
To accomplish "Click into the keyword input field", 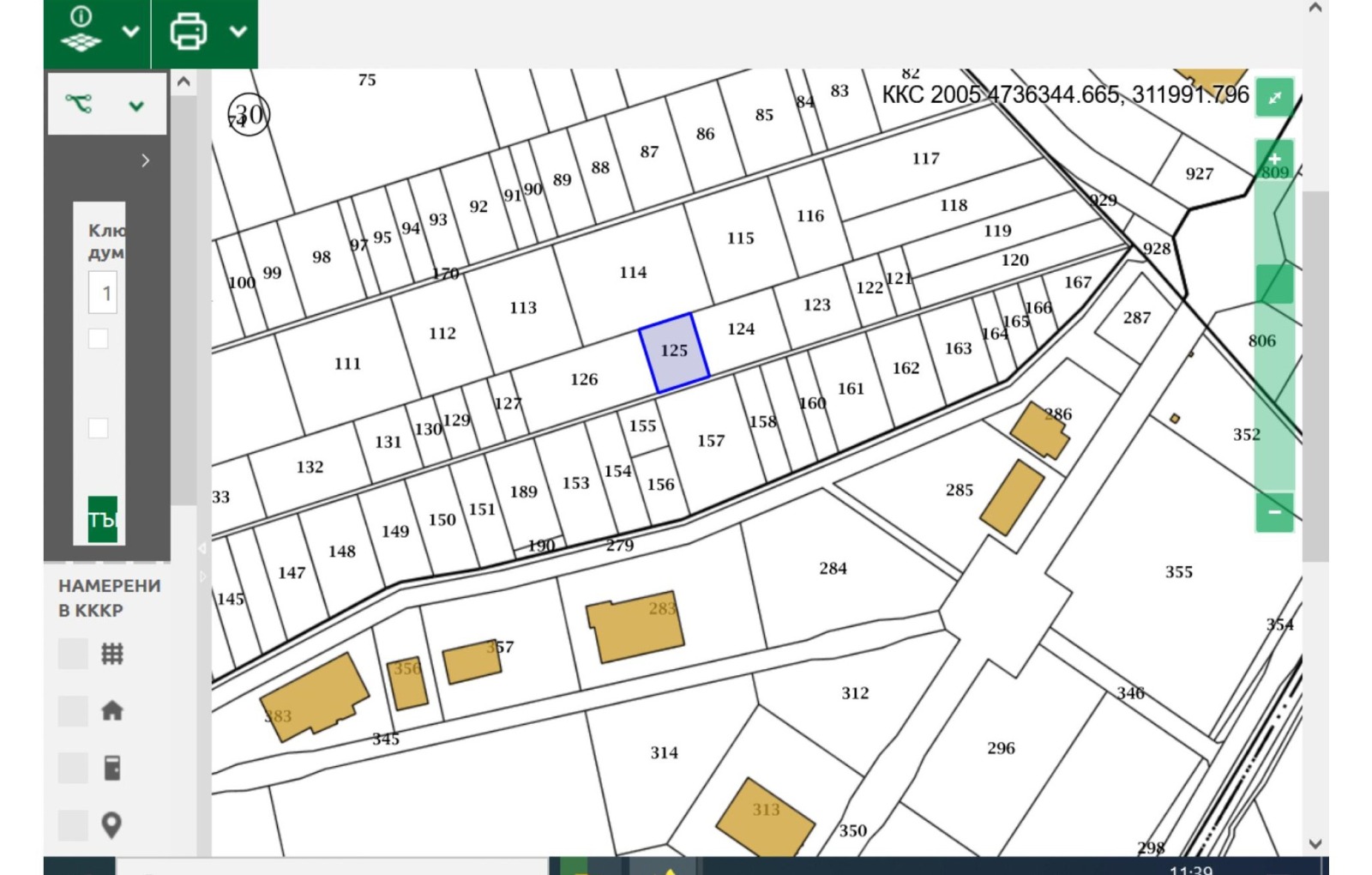I will click(x=103, y=293).
